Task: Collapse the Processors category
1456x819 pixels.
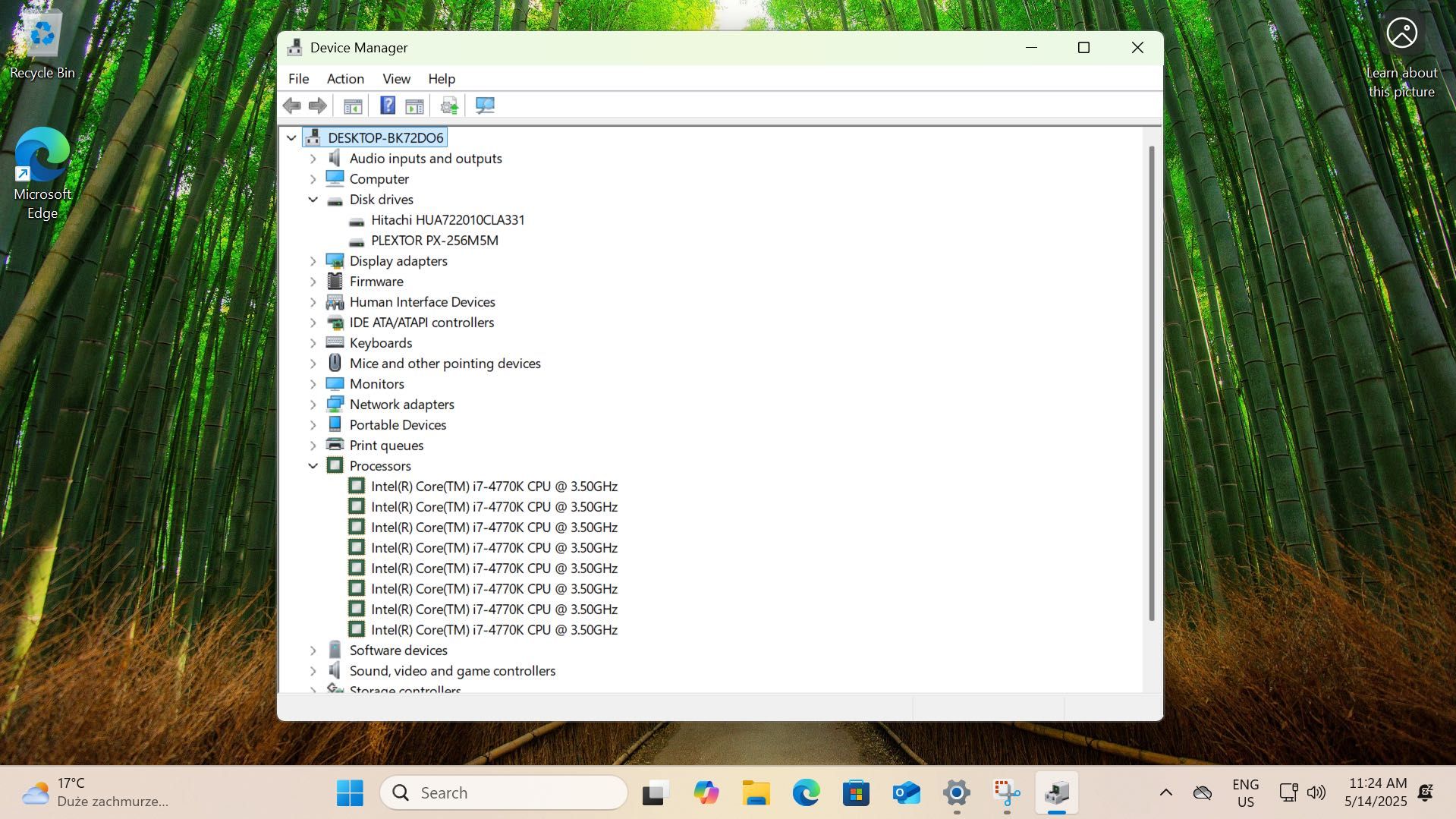Action: [x=313, y=466]
